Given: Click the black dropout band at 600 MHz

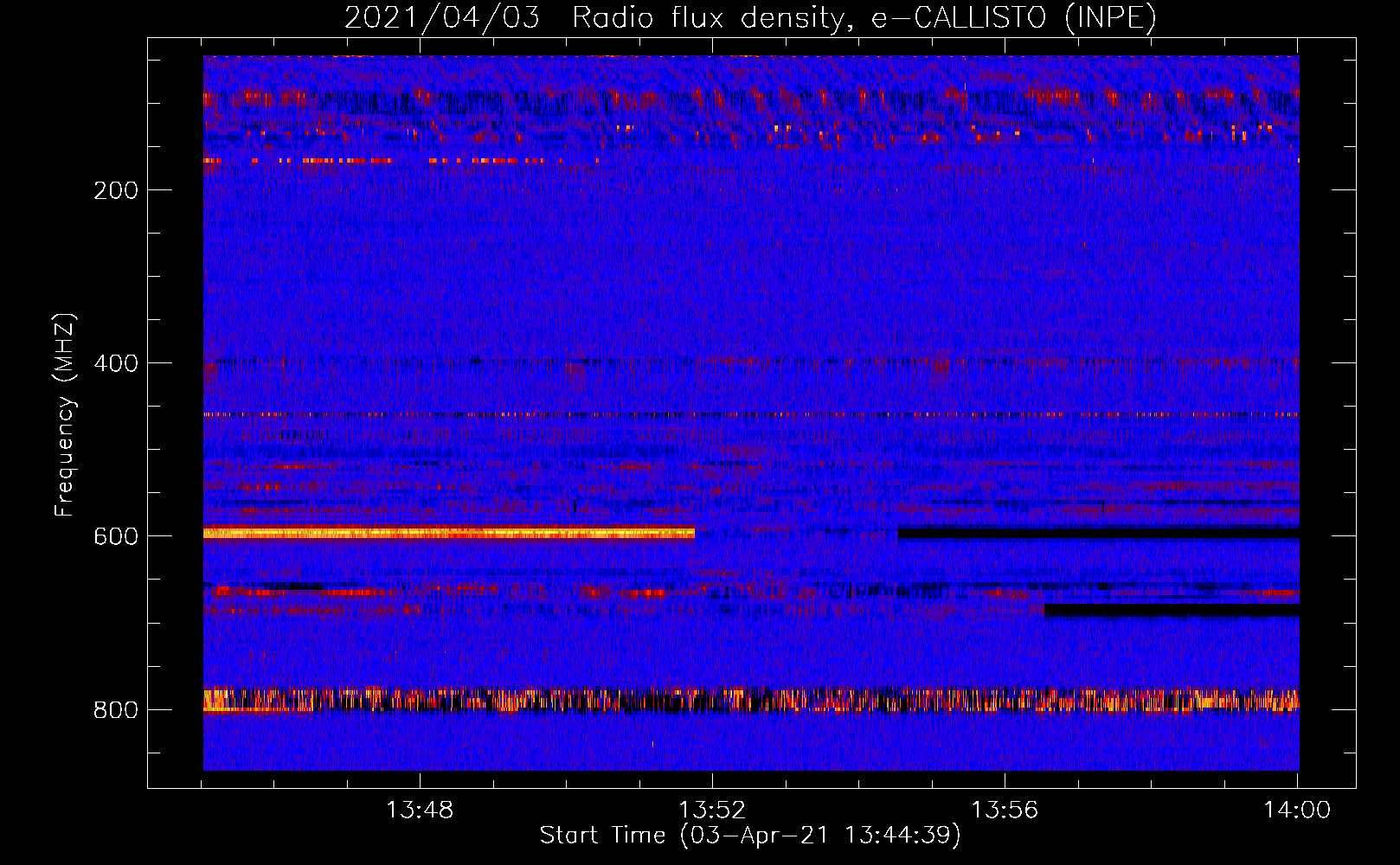Looking at the screenshot, I should [1099, 533].
